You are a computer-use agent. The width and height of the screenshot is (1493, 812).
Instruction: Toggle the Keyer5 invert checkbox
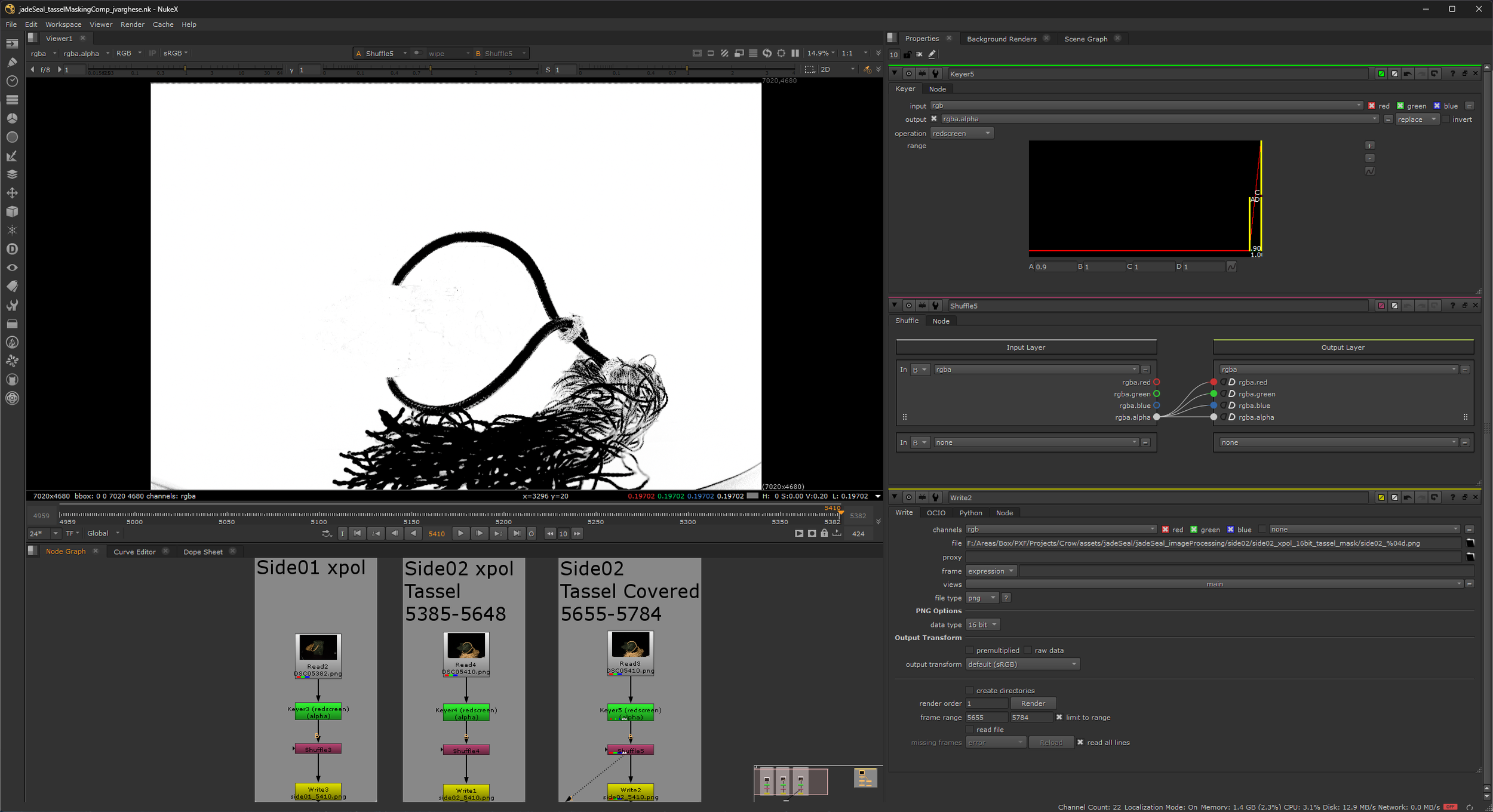1446,119
